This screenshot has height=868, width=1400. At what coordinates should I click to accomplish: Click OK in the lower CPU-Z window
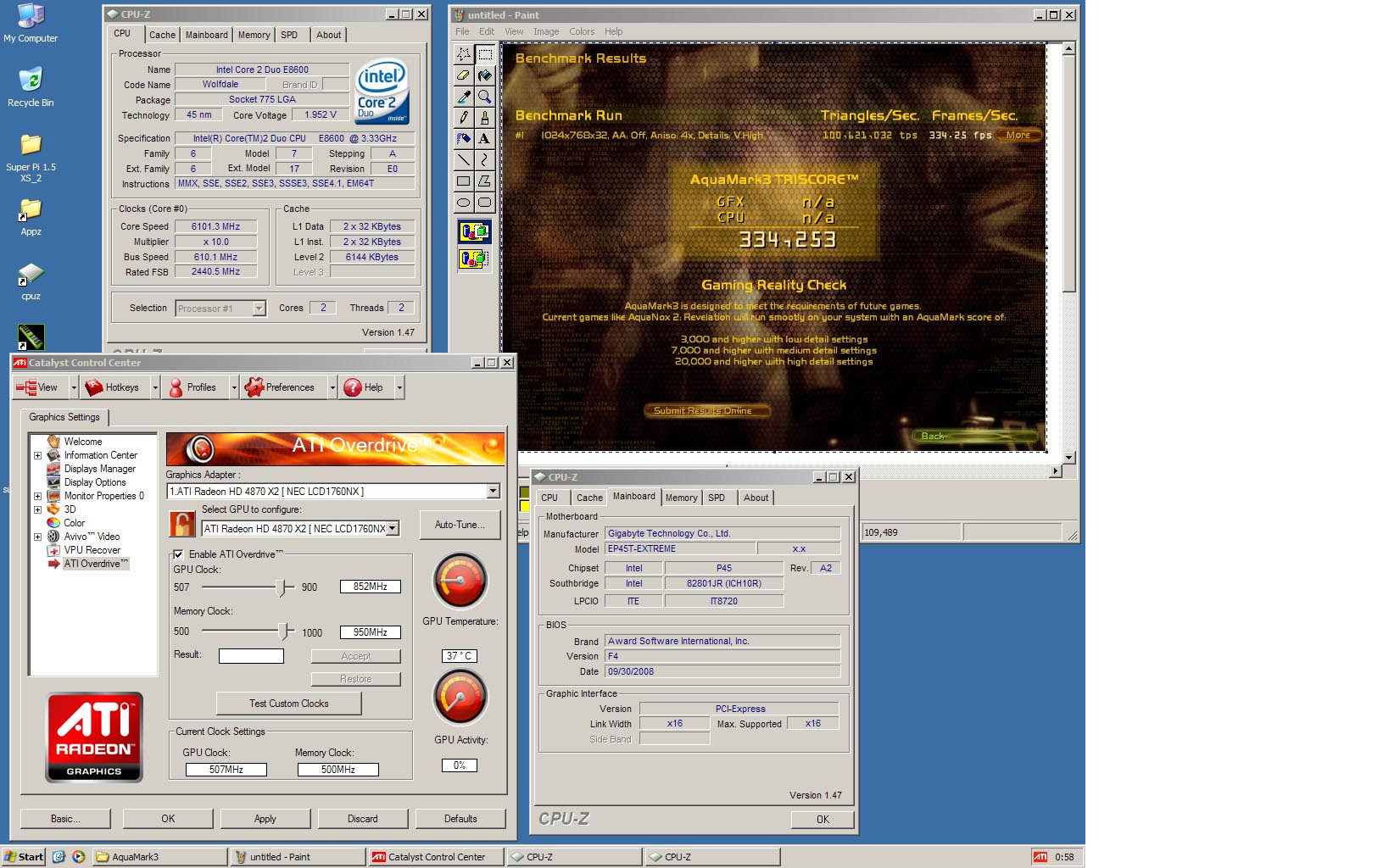[x=823, y=820]
